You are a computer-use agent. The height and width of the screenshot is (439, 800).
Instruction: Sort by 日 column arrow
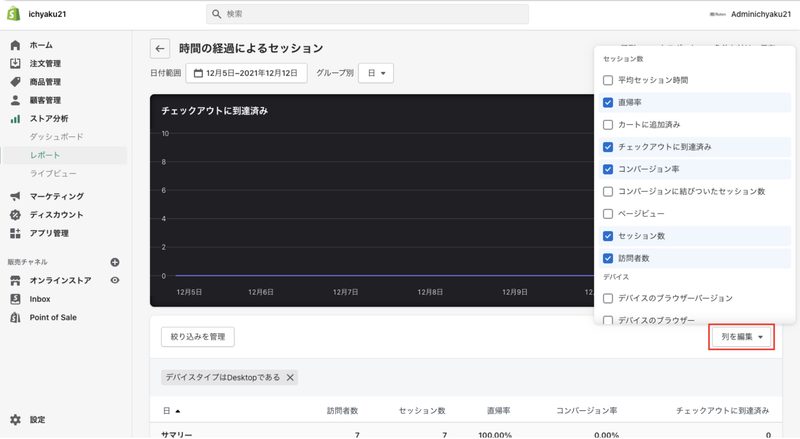[x=178, y=411]
